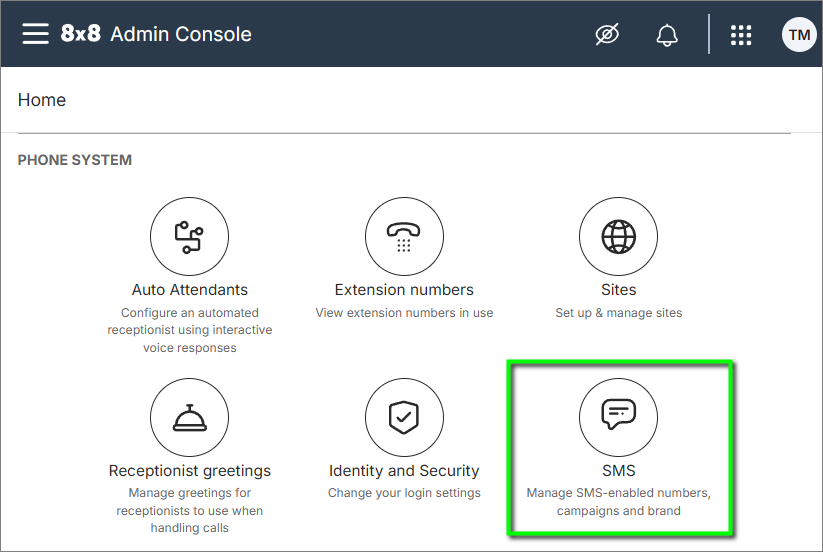Click the SMS chat bubble icon

tap(618, 417)
